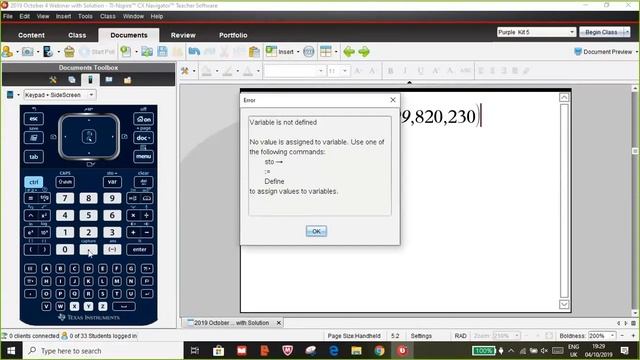Click number 7 on the keypad

pos(65,198)
